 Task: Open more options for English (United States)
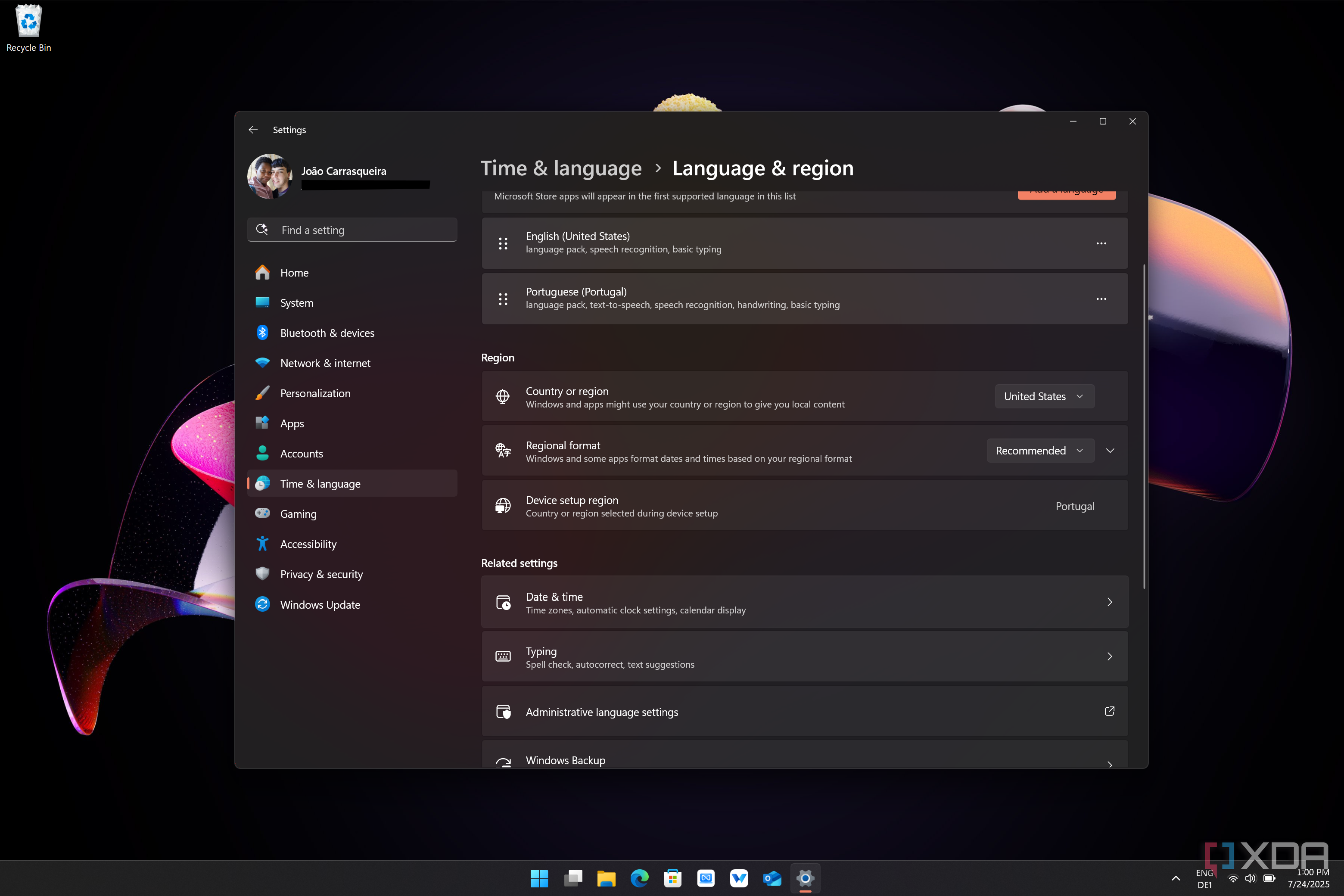(x=1101, y=243)
